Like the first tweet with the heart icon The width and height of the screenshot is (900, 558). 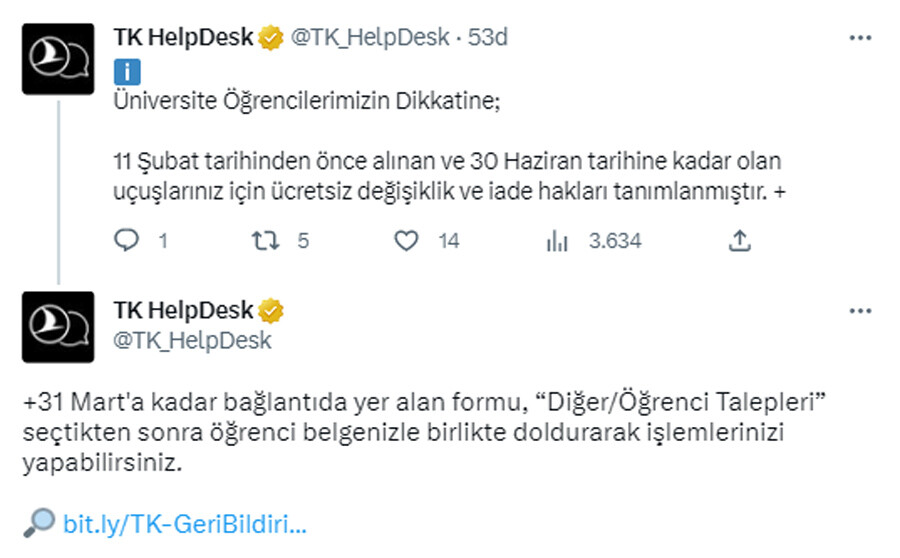tap(405, 241)
